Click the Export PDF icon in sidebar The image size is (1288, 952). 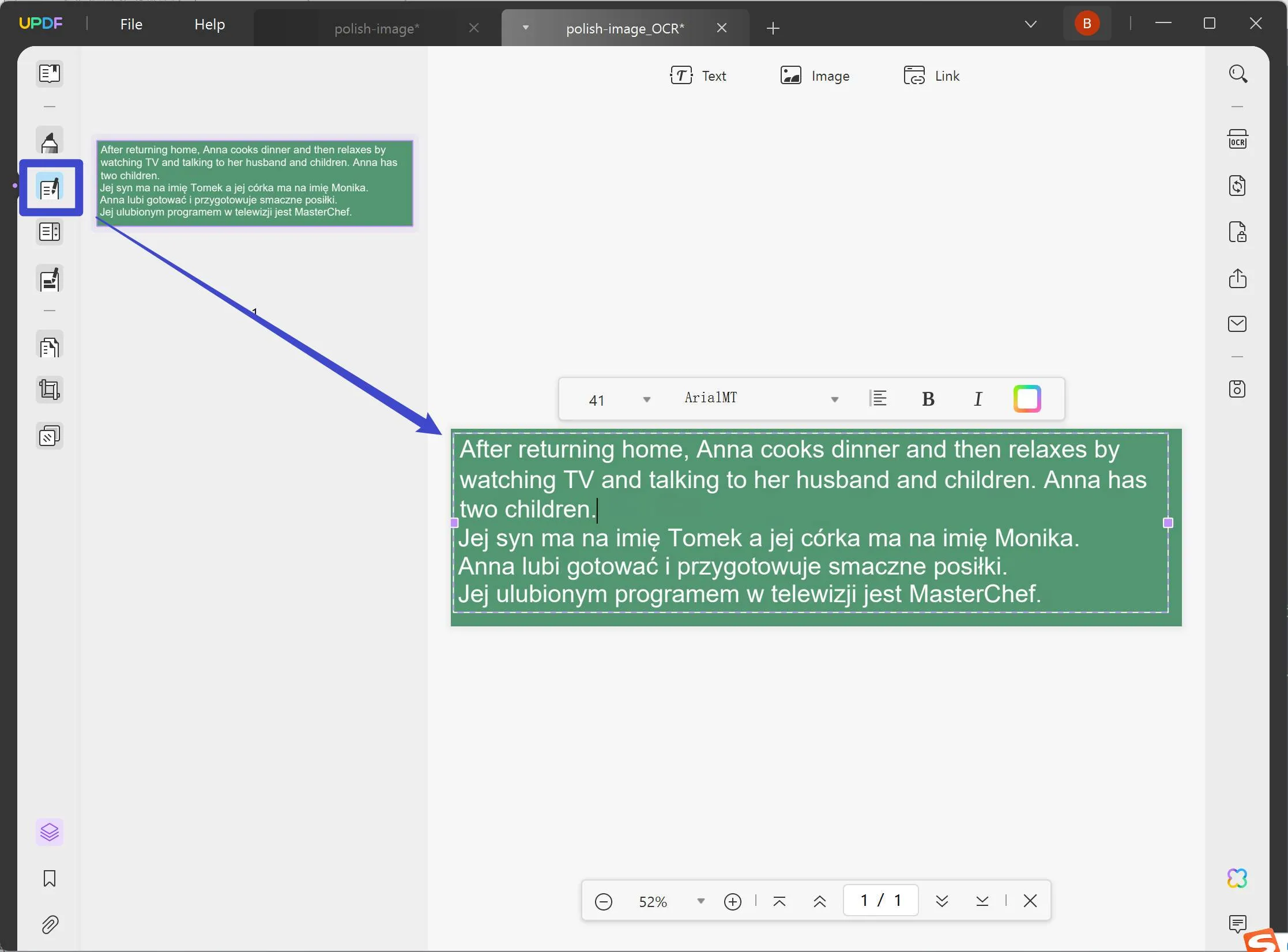pyautogui.click(x=1238, y=278)
